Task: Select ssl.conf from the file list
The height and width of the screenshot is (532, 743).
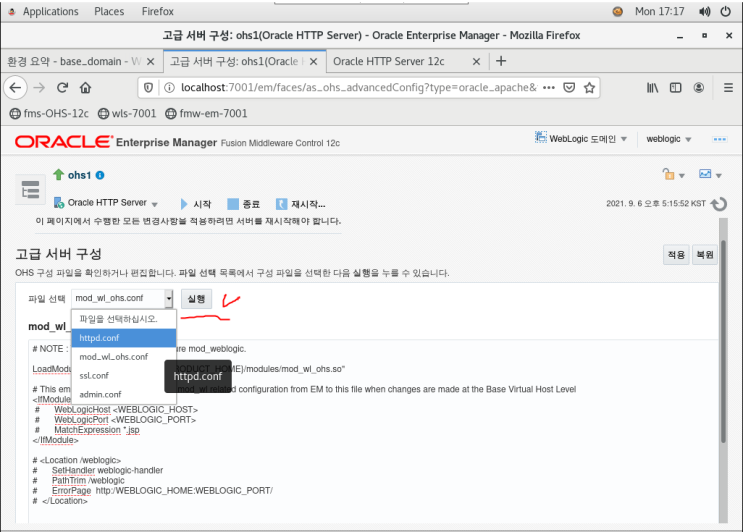Action: tap(124, 376)
